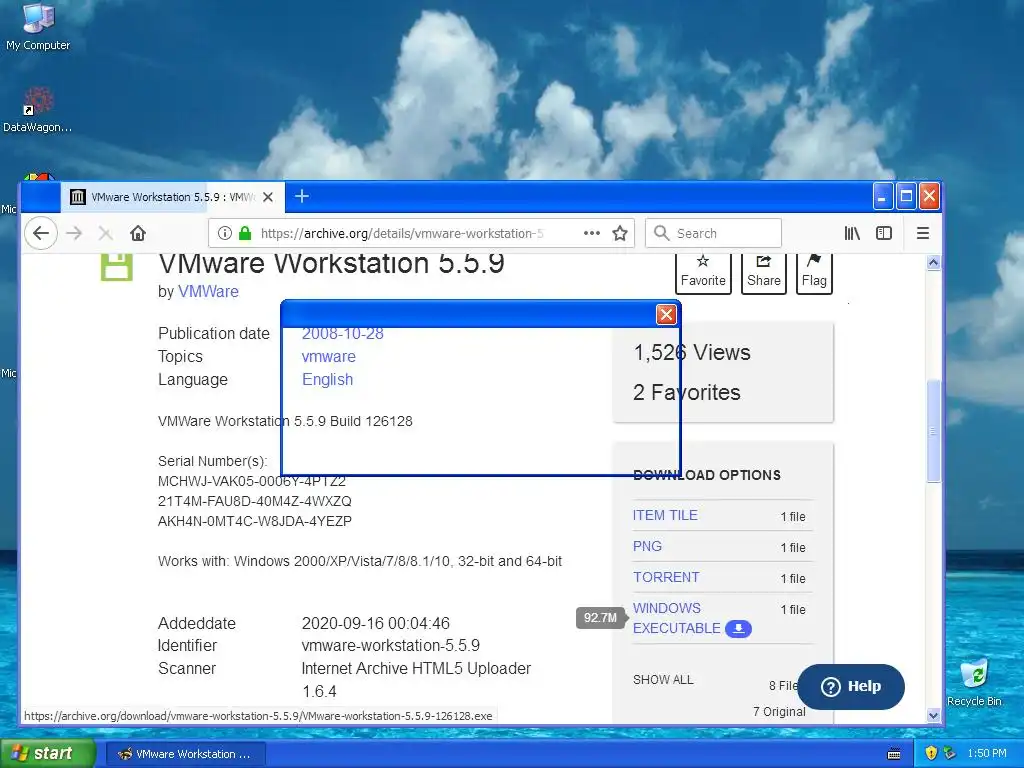Minimize the Firefox browser window
This screenshot has height=768, width=1024.
[x=882, y=197]
